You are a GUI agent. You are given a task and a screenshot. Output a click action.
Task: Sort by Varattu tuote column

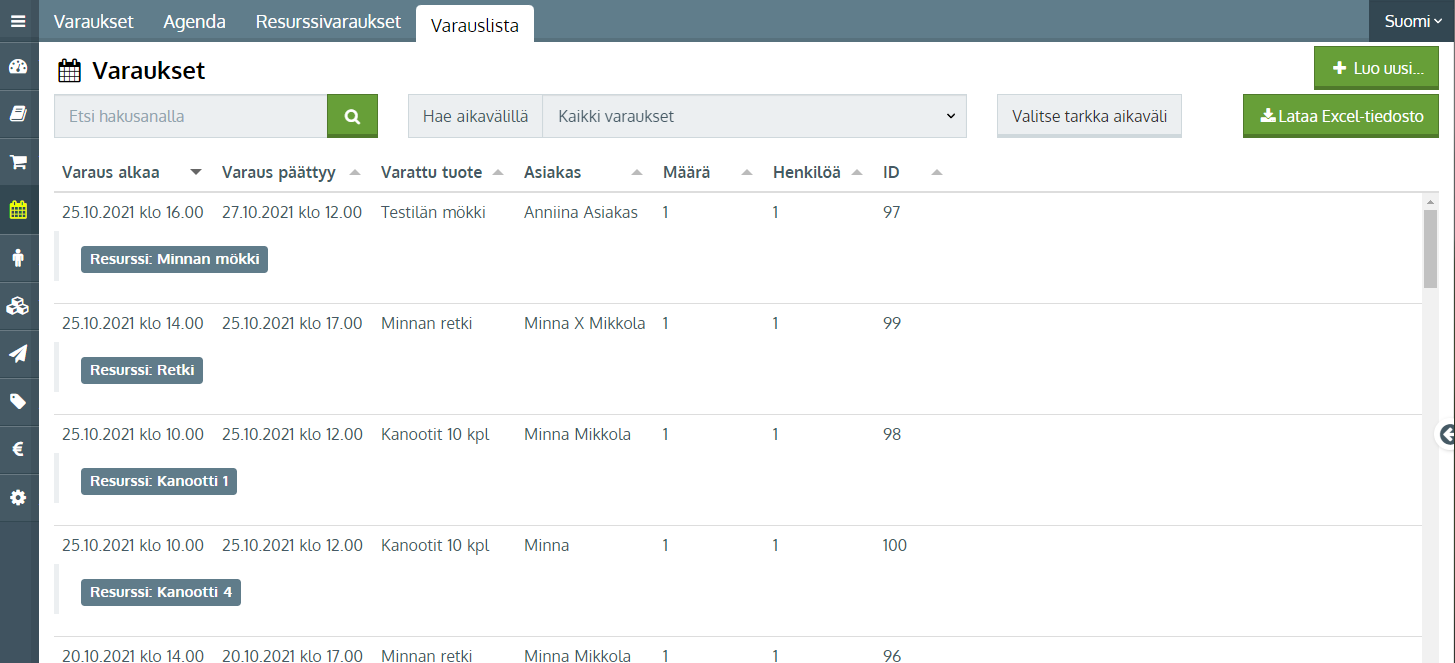point(442,172)
